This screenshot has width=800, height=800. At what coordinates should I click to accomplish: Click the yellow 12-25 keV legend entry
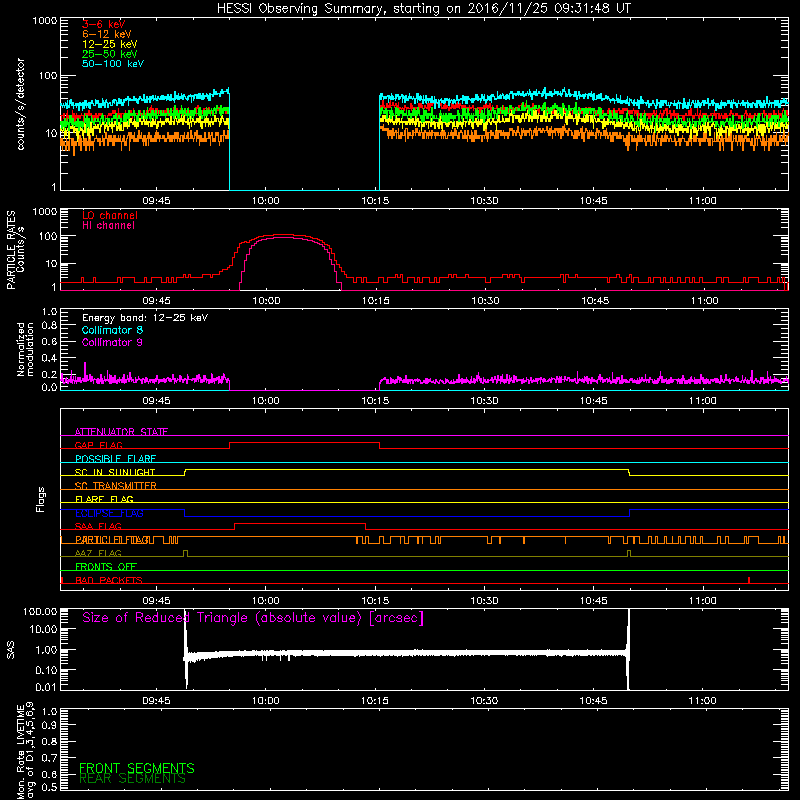click(x=110, y=44)
